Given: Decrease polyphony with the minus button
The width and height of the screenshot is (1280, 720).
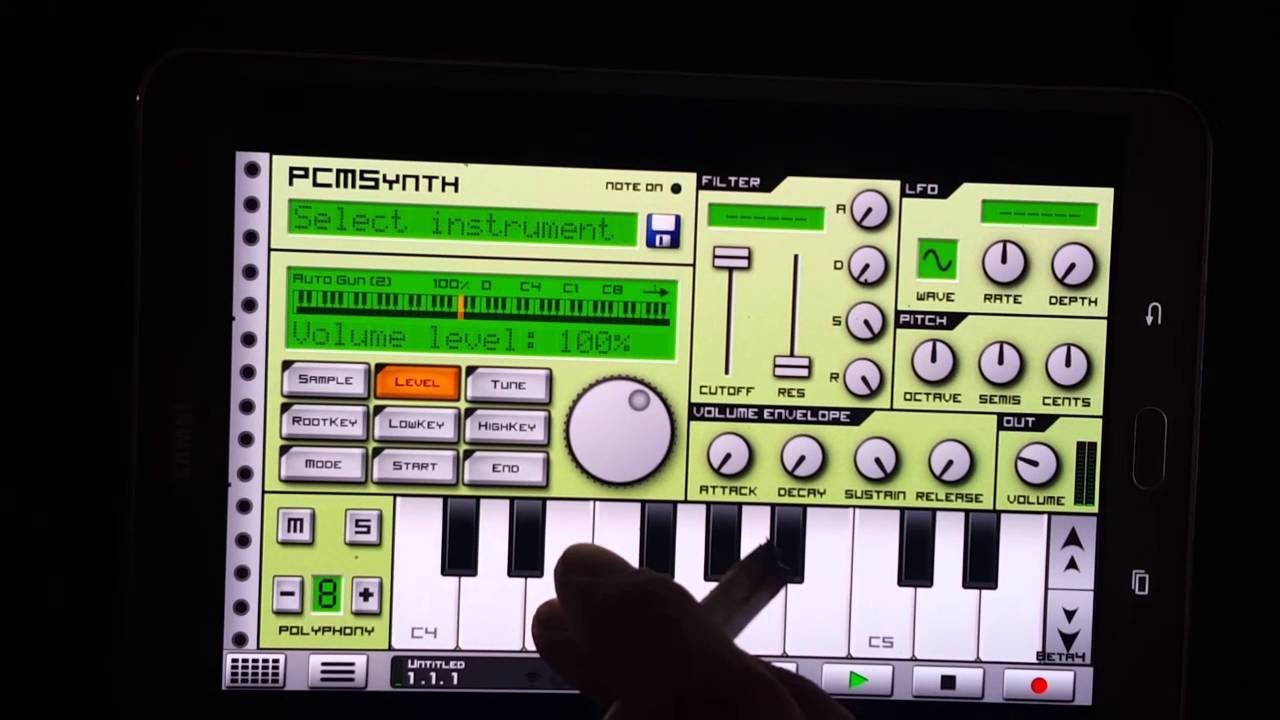Looking at the screenshot, I should coord(287,594).
